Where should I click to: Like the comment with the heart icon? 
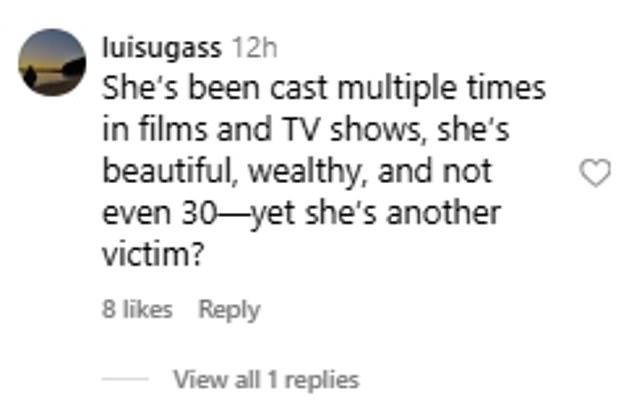click(x=595, y=174)
